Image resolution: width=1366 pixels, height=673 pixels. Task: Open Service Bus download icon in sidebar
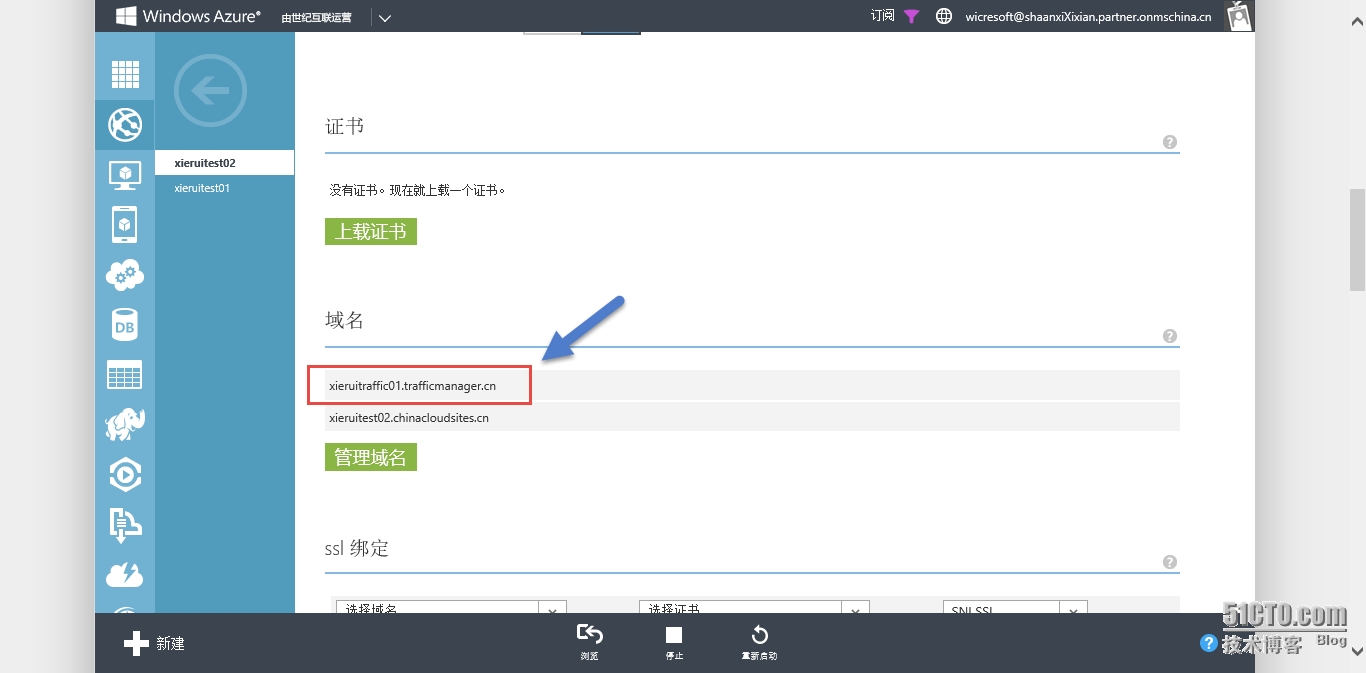125,524
